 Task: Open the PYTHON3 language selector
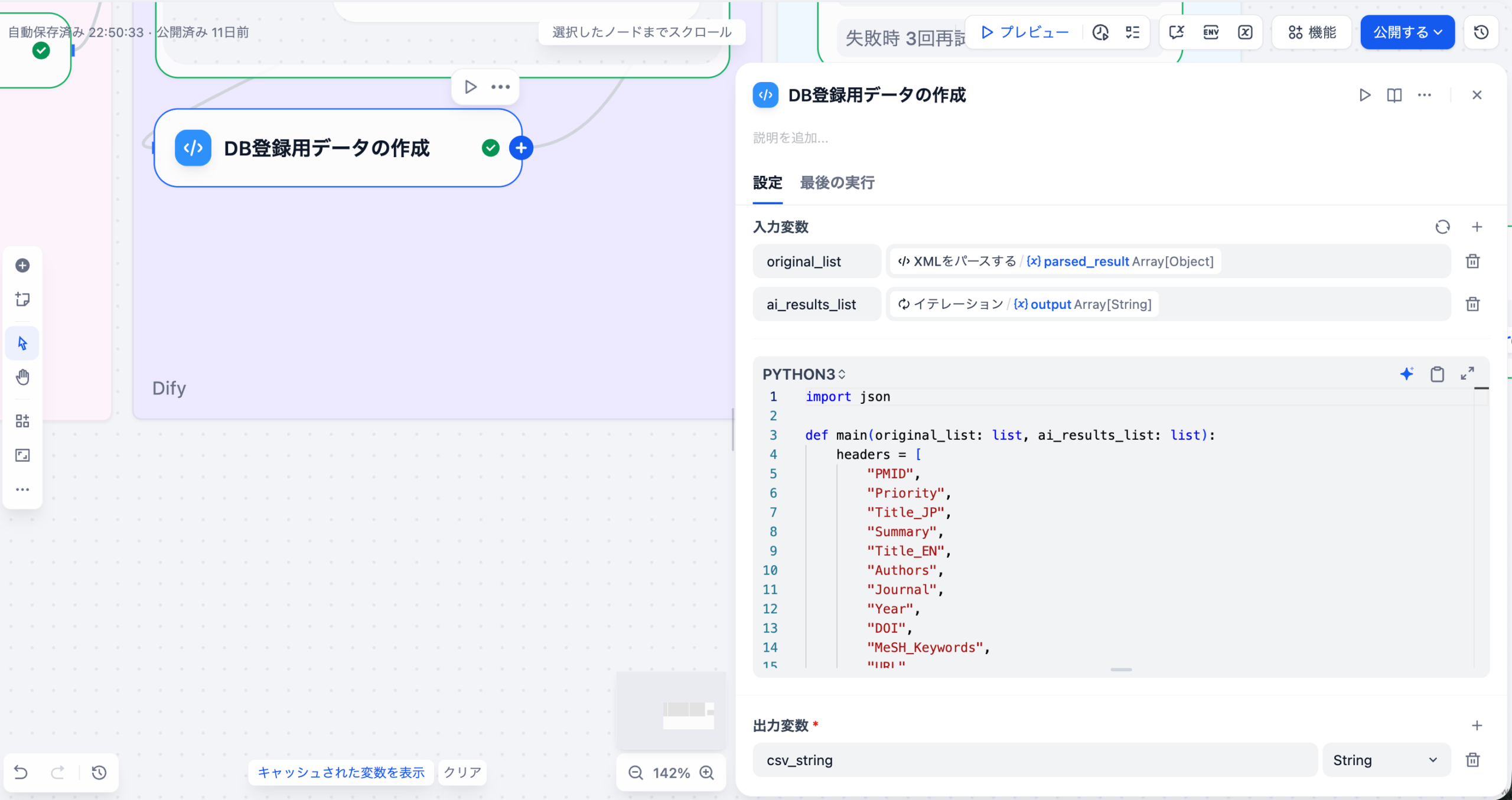(804, 374)
